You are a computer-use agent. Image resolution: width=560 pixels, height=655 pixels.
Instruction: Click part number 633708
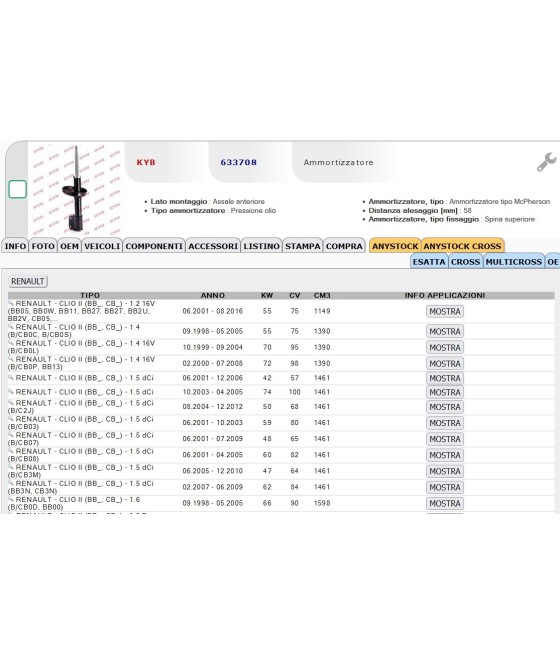pyautogui.click(x=238, y=162)
